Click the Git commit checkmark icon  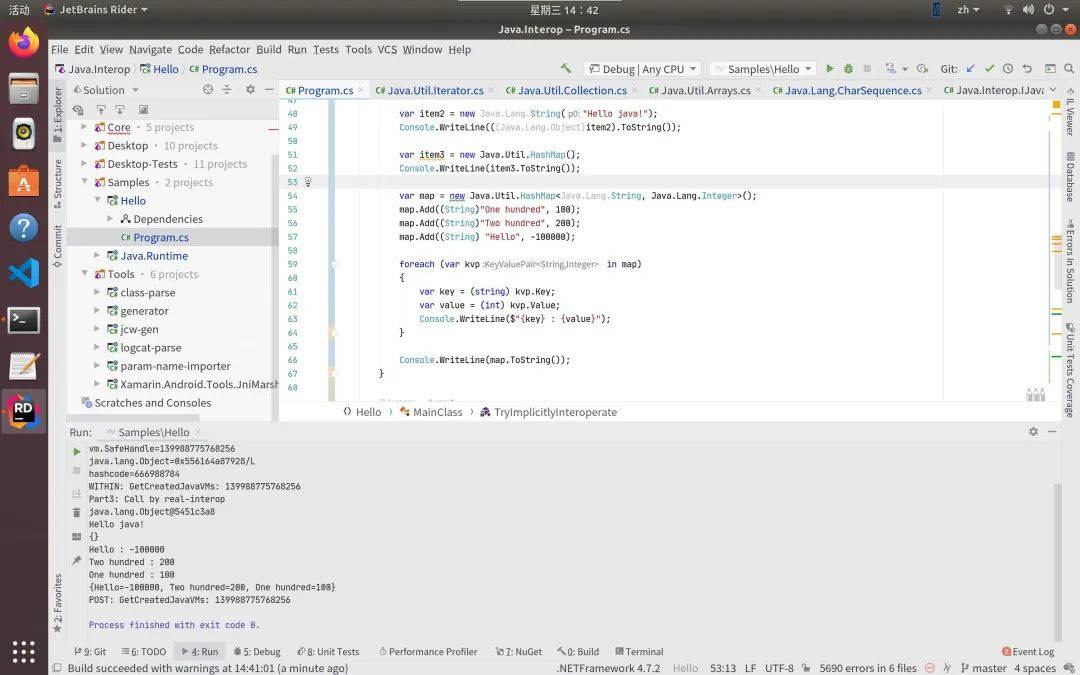point(990,68)
